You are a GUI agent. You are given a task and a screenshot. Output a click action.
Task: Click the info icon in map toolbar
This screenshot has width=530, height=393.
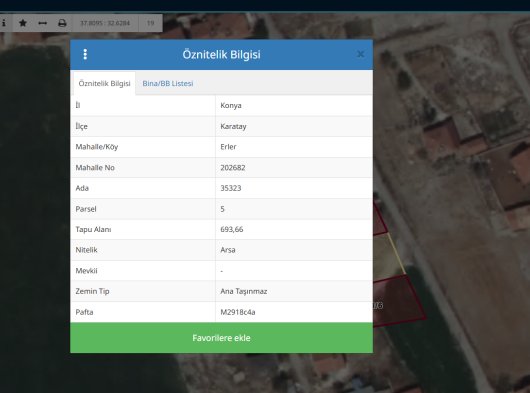pos(4,23)
